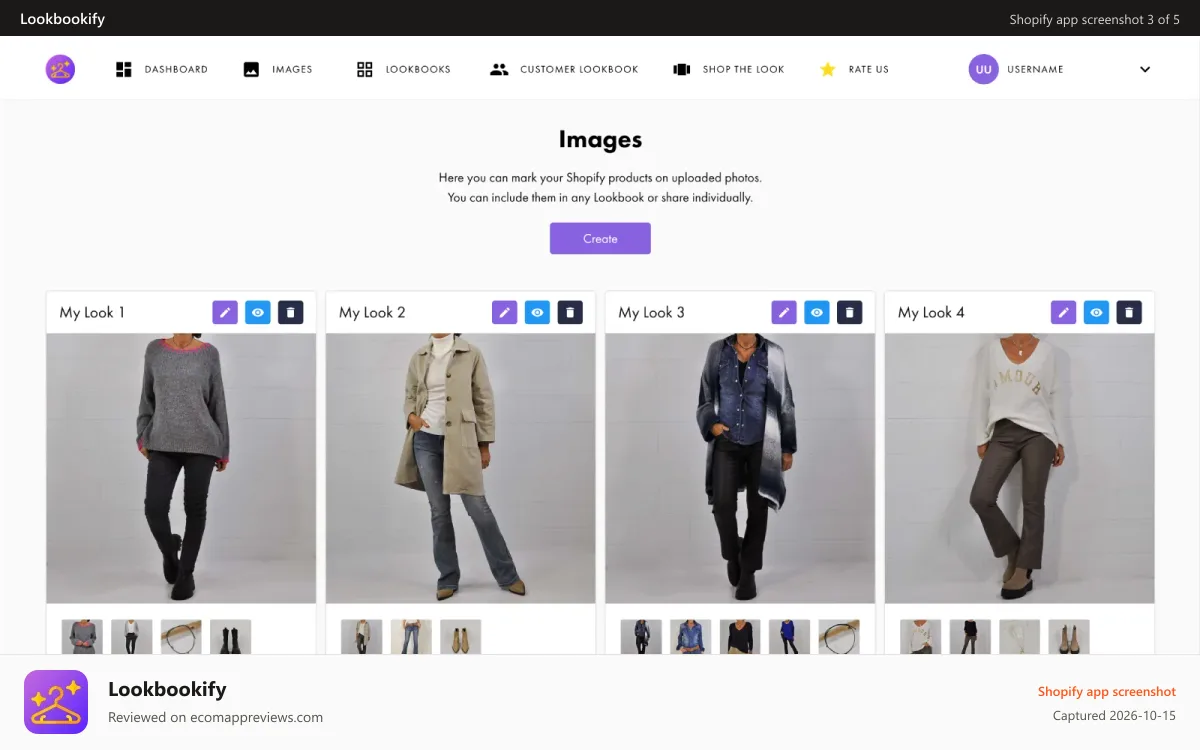Delete My Look 4 with trash icon
This screenshot has width=1200, height=750.
(1129, 312)
